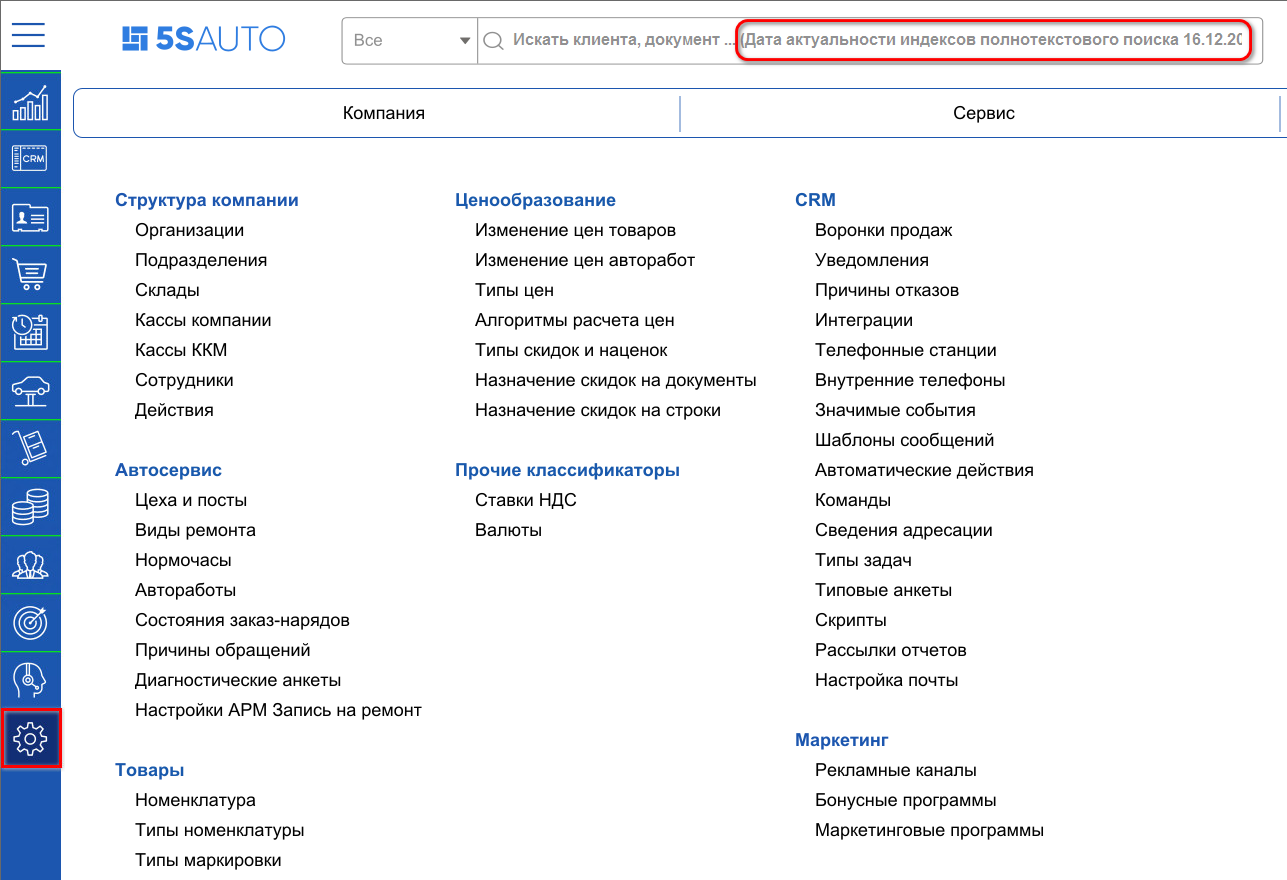The image size is (1287, 880).
Task: Open the support headset icon
Action: pos(30,680)
